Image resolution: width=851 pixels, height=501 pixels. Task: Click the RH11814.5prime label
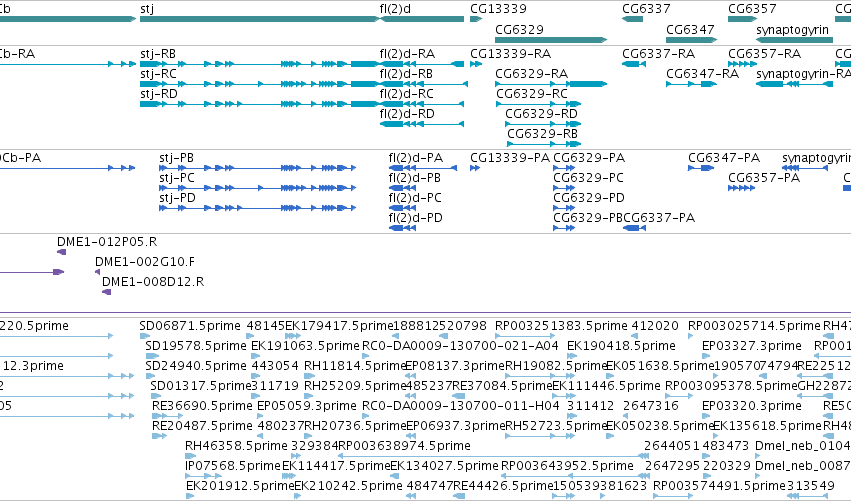[x=355, y=366]
